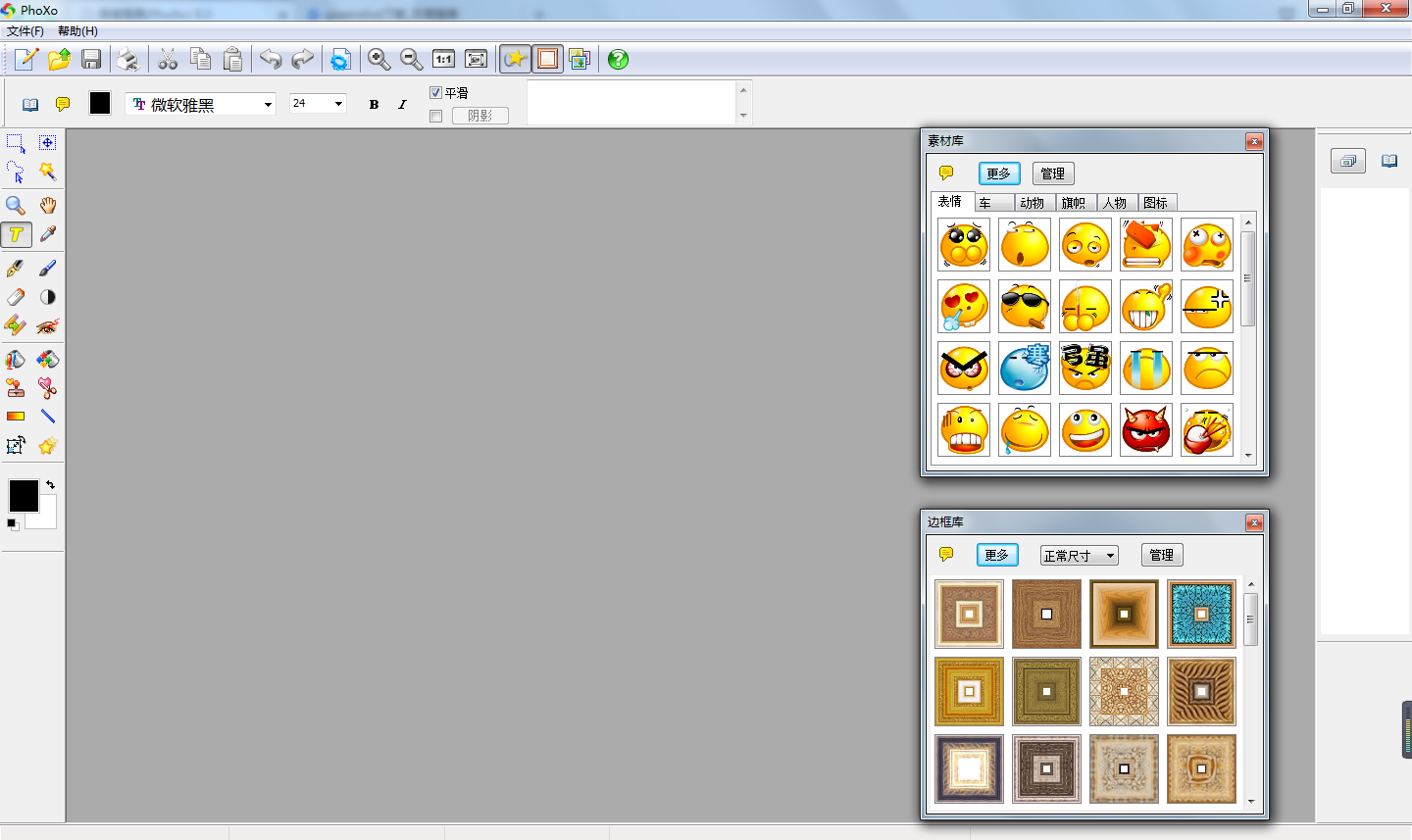Screen dimensions: 1412x840
Task: Save the image with the floppy disk icon
Action: click(x=91, y=60)
